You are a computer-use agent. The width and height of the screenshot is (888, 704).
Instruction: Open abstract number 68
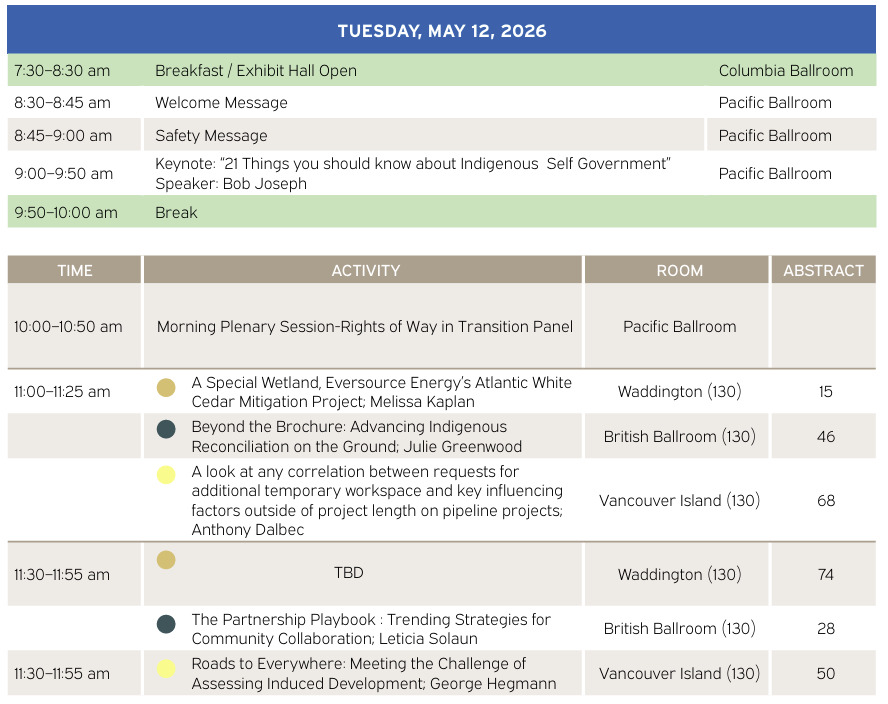[x=825, y=501]
